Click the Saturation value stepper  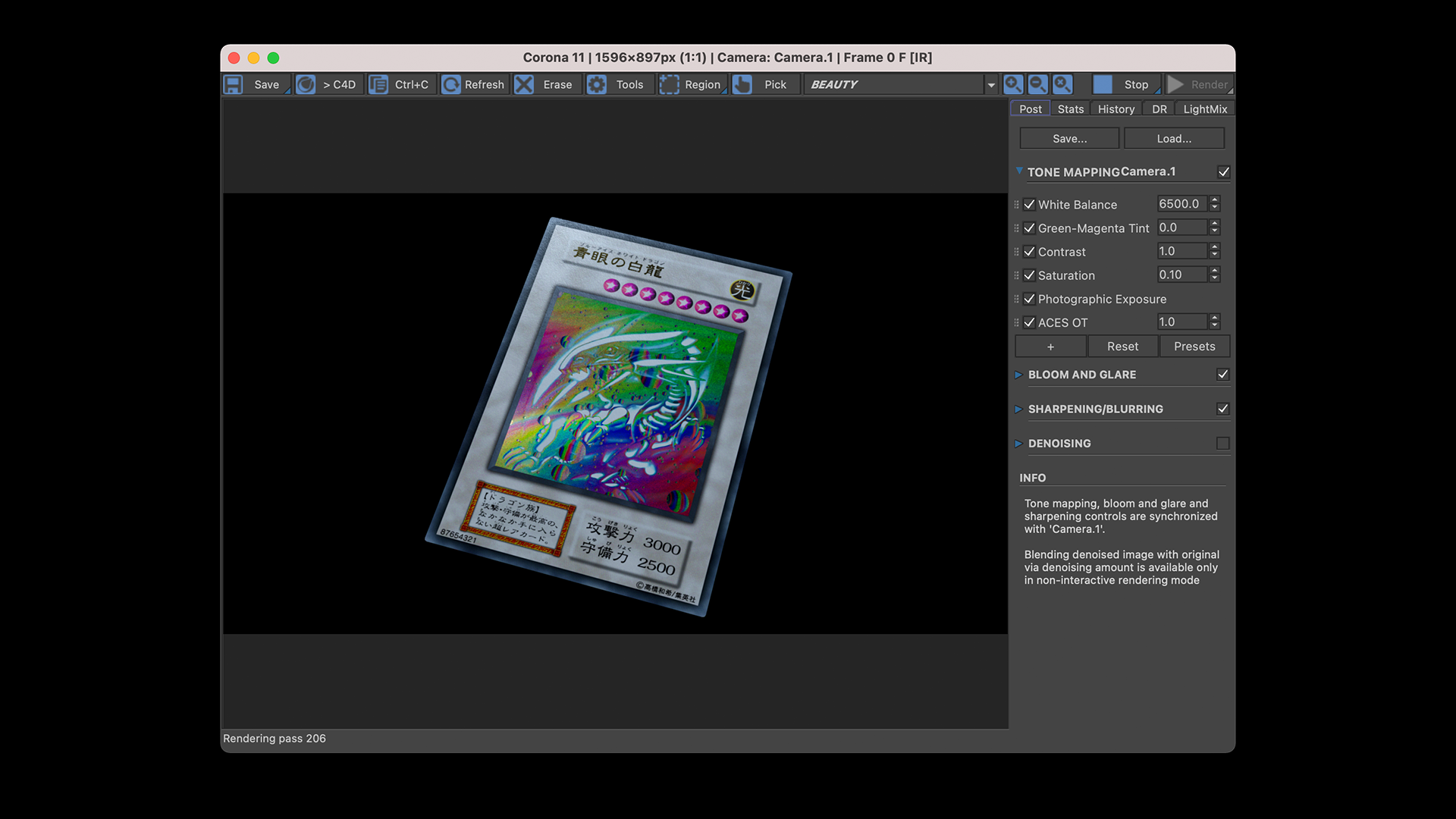(1215, 275)
